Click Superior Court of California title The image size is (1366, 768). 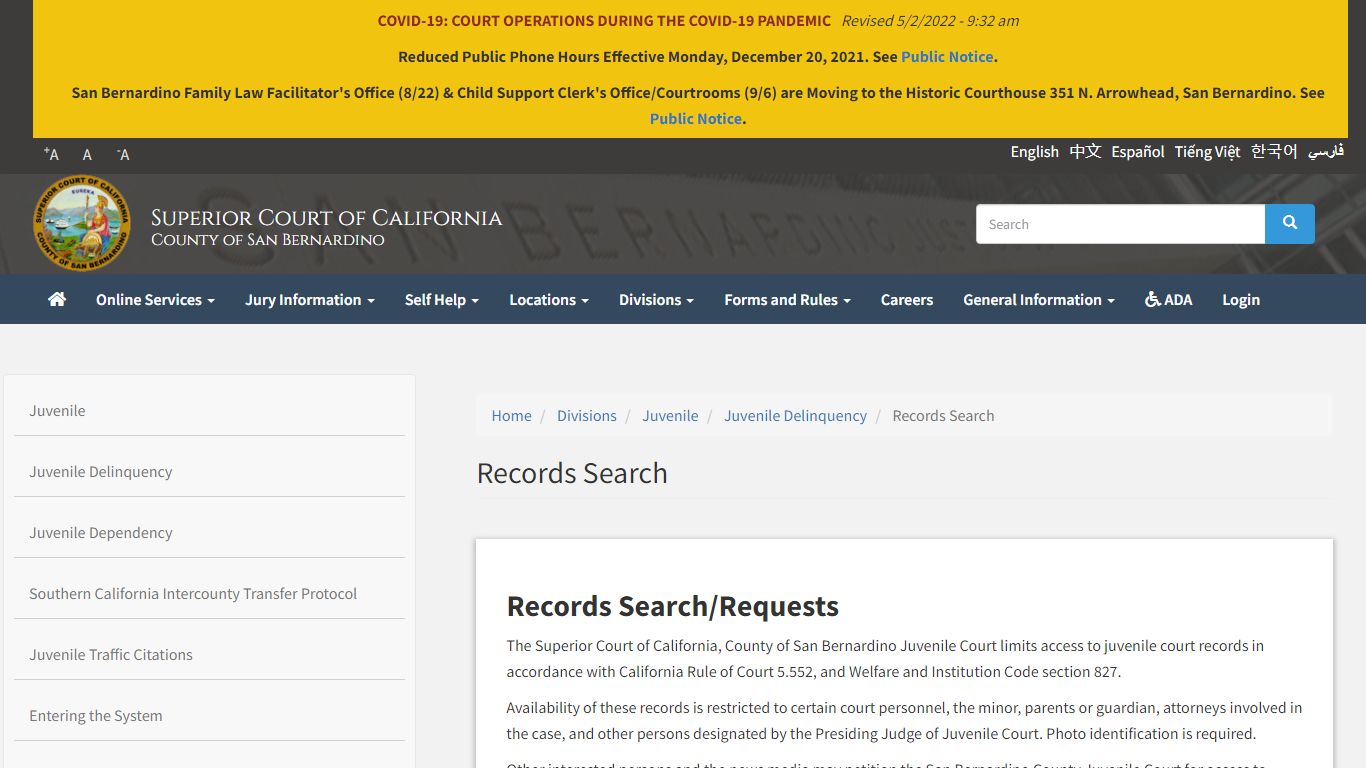click(x=326, y=218)
